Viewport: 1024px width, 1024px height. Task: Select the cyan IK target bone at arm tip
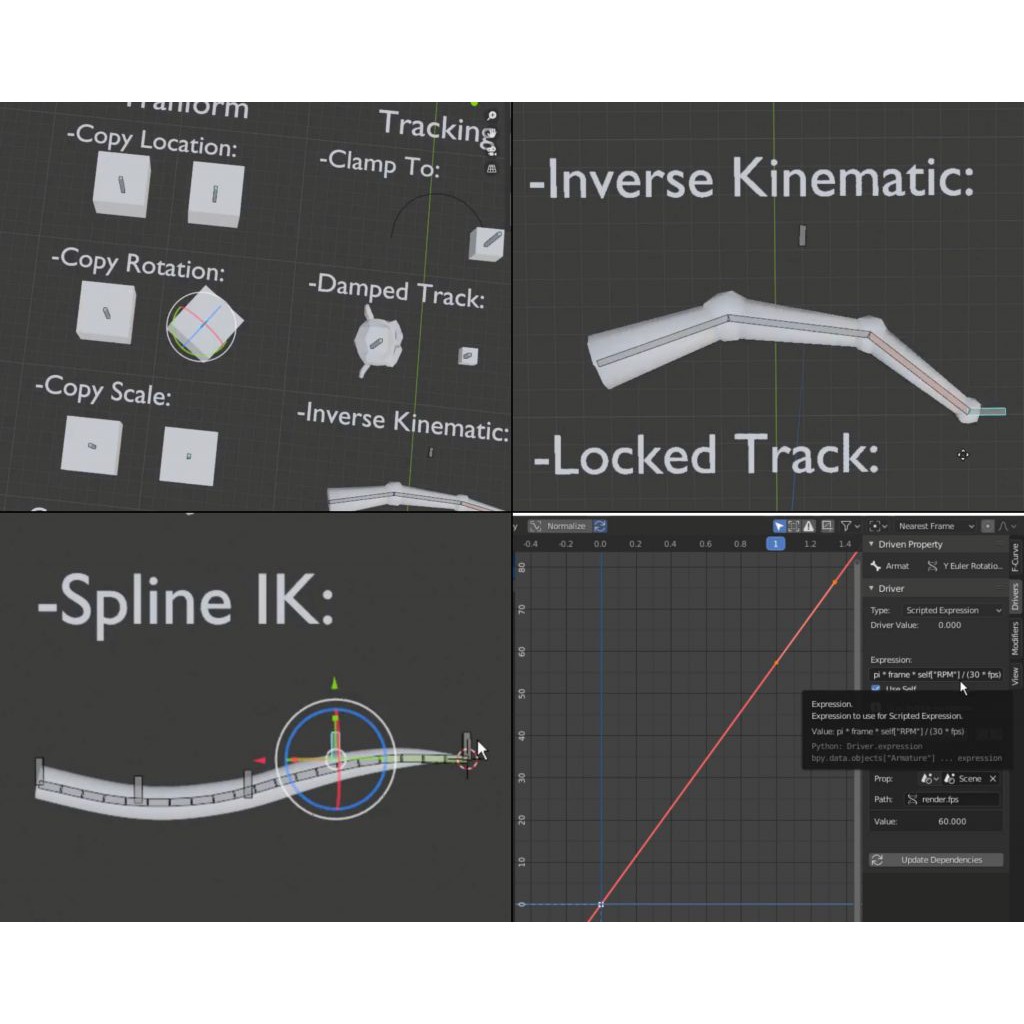tap(990, 411)
